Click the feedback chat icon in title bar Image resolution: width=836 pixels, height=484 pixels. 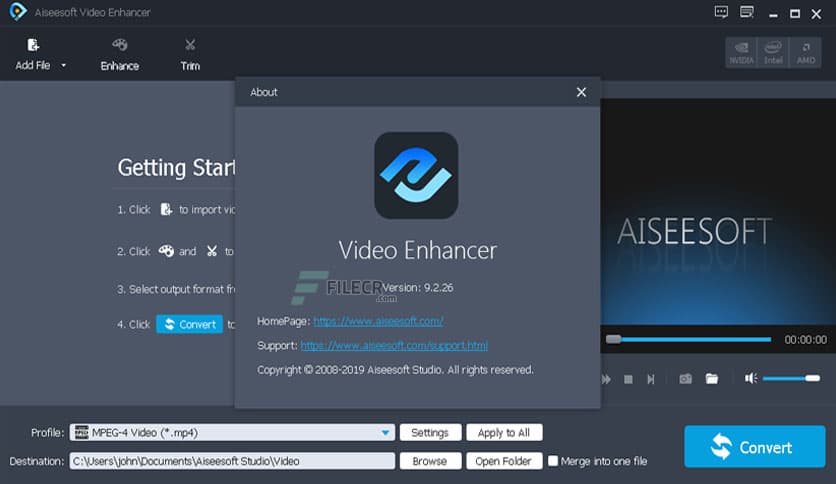pos(721,12)
